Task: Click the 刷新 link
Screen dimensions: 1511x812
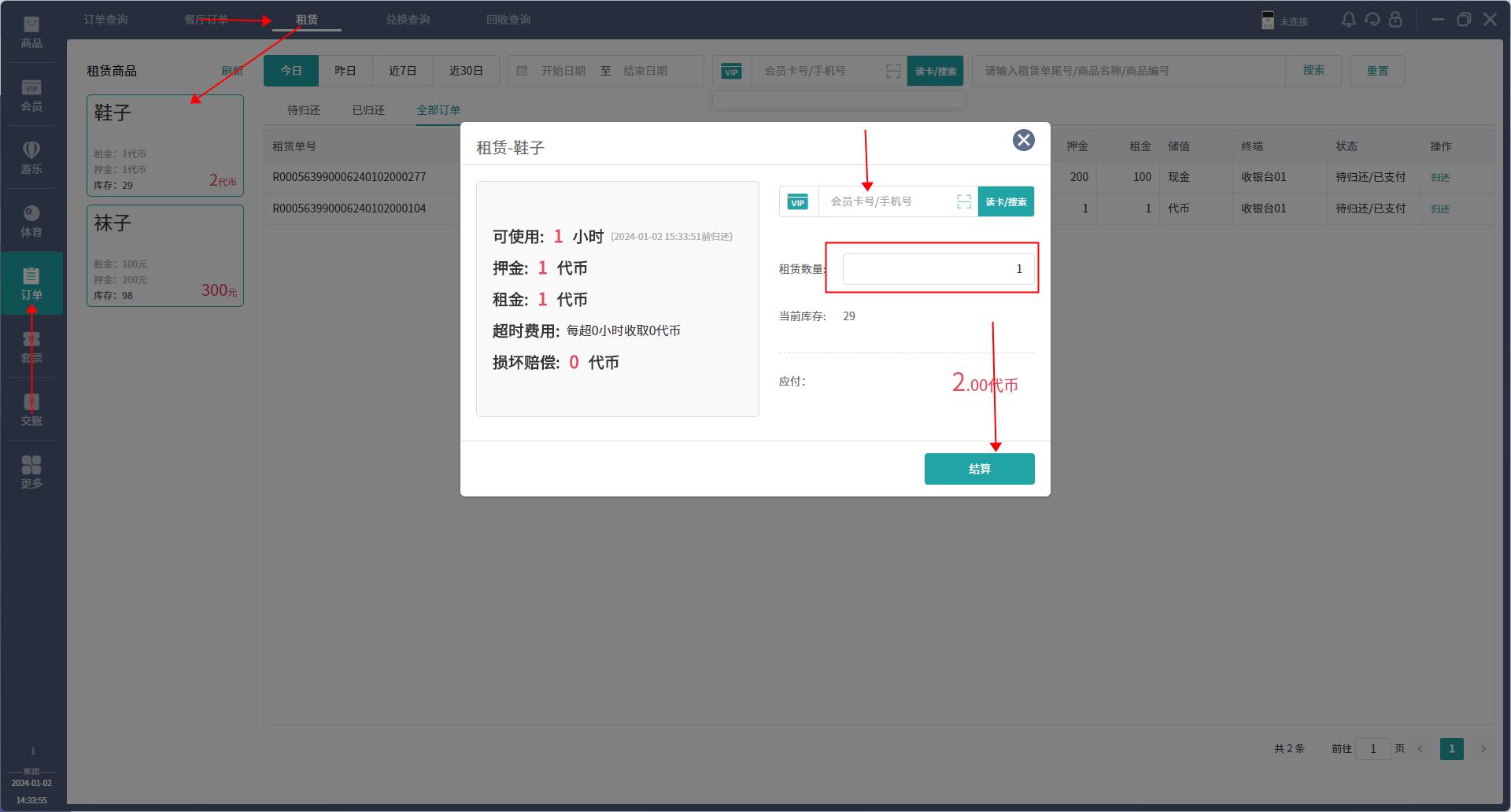Action: 231,71
